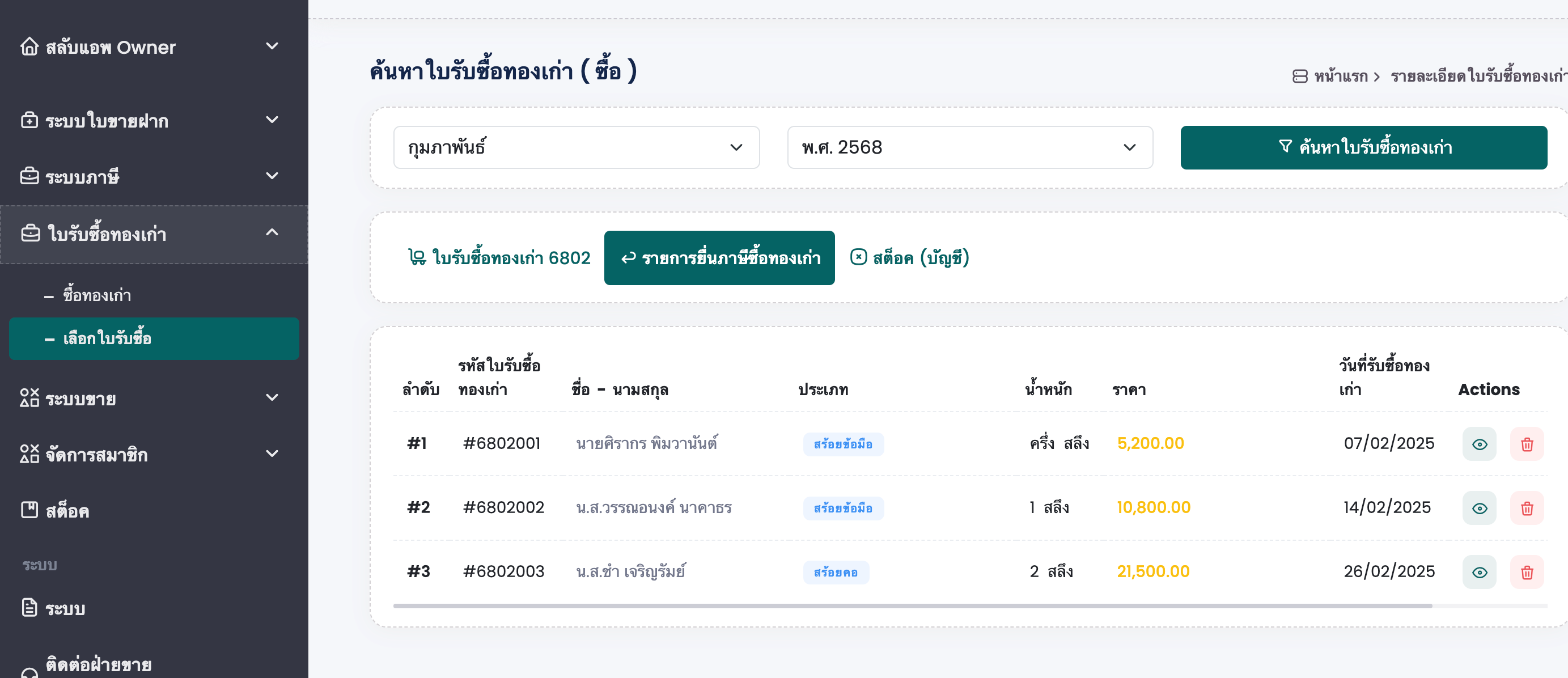Open the month dropdown showing กุมภาพันธ์
Image resolution: width=1568 pixels, height=678 pixels.
click(575, 147)
